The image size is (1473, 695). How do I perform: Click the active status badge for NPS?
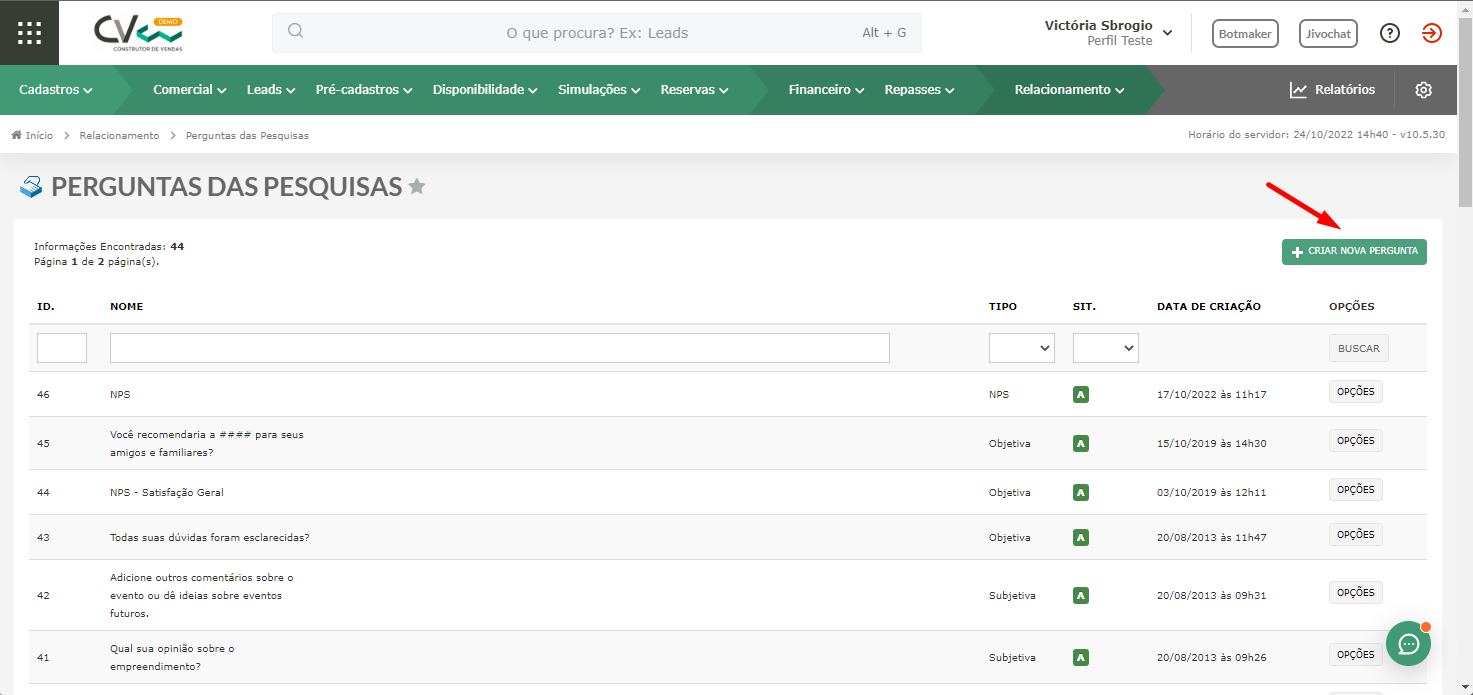tap(1080, 394)
